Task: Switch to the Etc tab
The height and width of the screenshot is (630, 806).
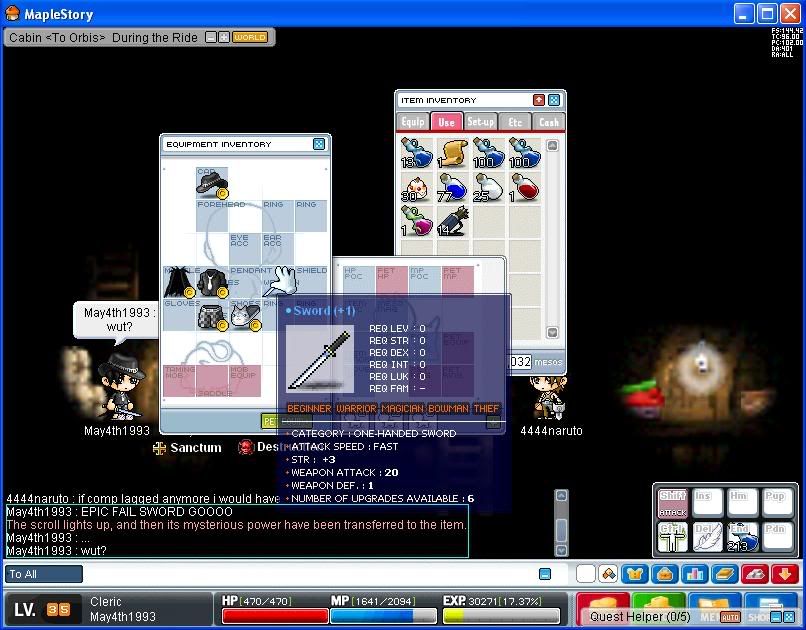Action: pyautogui.click(x=515, y=122)
